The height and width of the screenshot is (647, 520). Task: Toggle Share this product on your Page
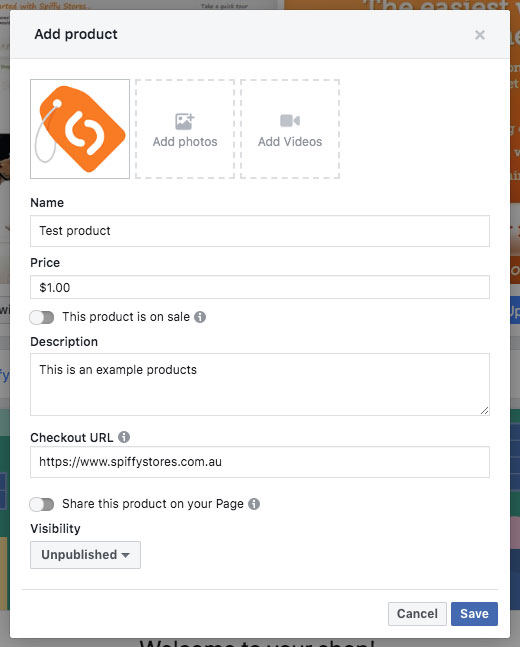[x=42, y=504]
